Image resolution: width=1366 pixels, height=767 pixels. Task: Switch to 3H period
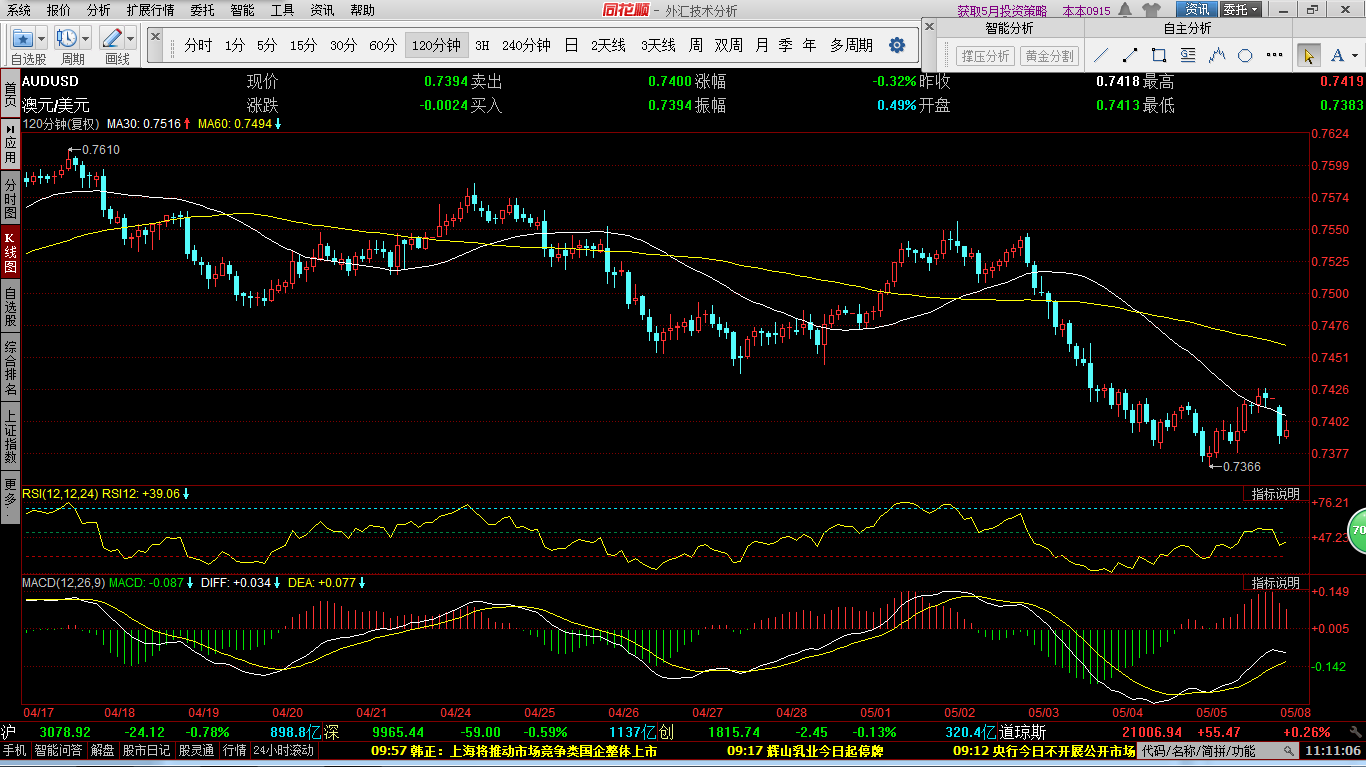pyautogui.click(x=483, y=45)
